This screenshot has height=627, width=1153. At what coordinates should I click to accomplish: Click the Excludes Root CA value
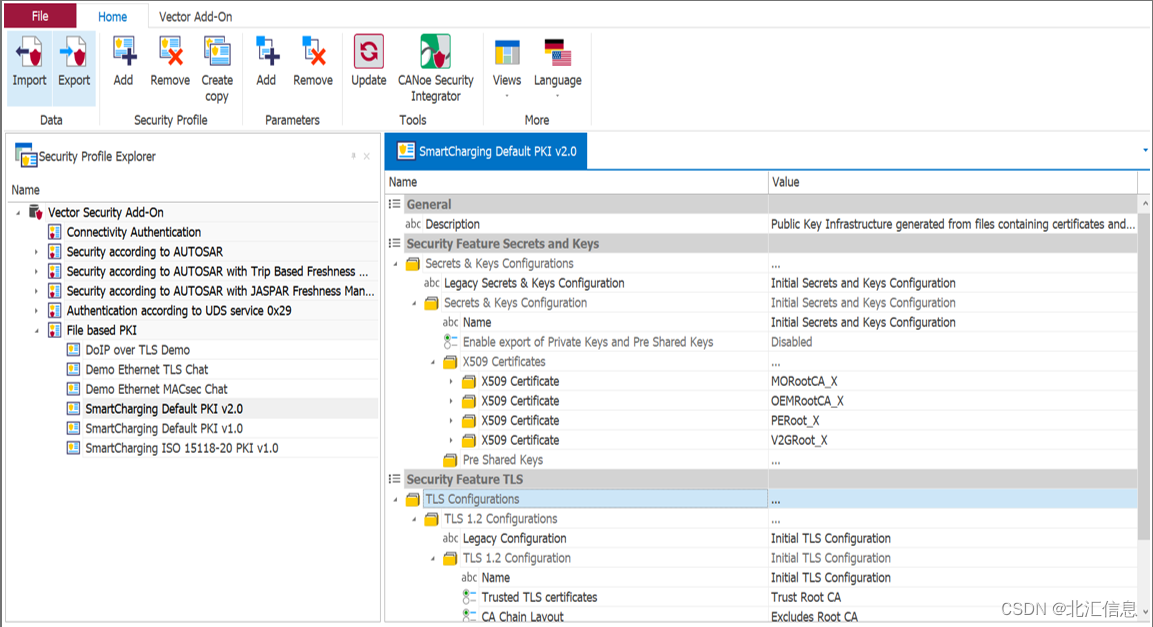click(x=814, y=616)
